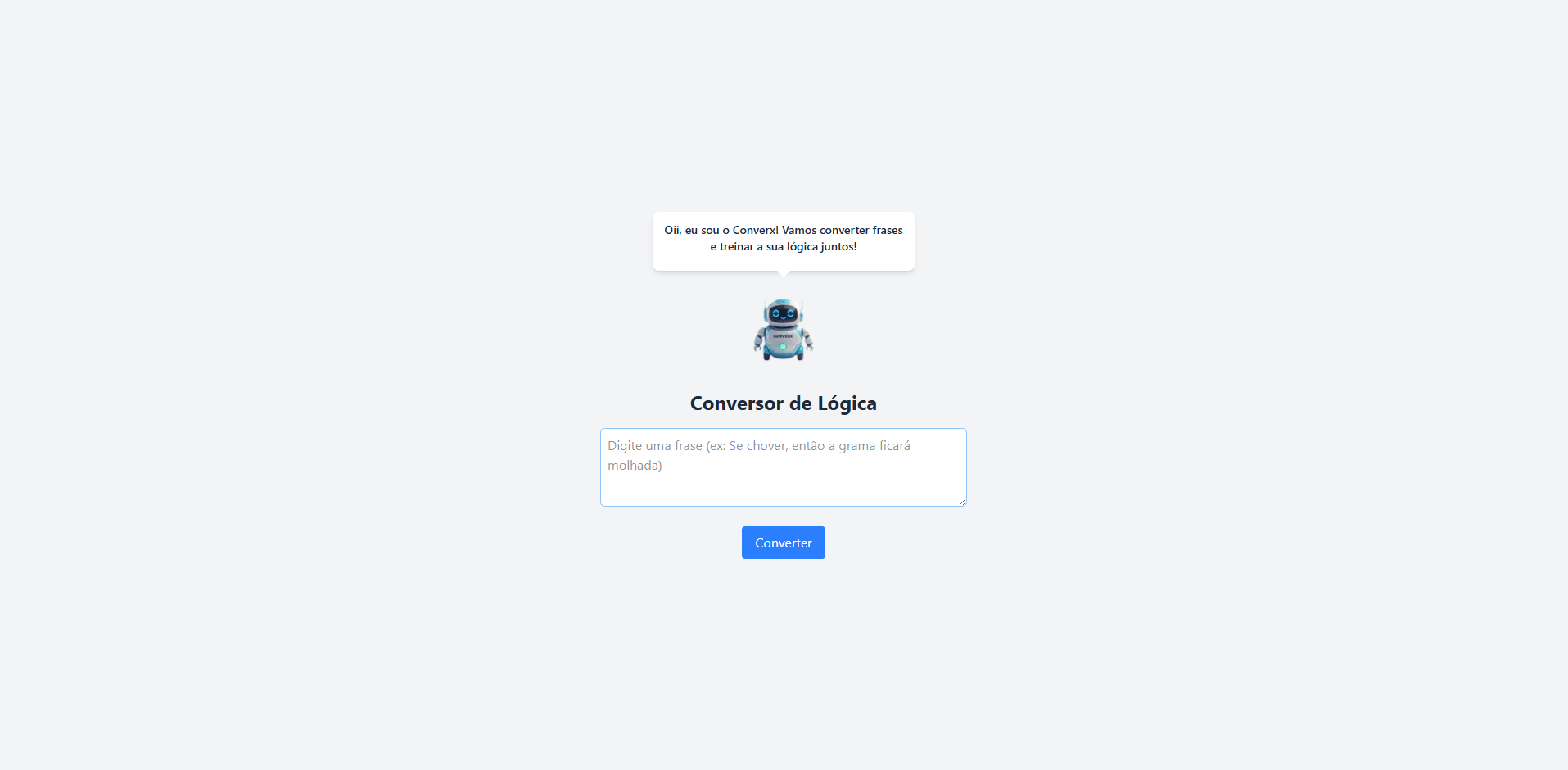Click the Converx greeting speech bubble

pyautogui.click(x=784, y=241)
